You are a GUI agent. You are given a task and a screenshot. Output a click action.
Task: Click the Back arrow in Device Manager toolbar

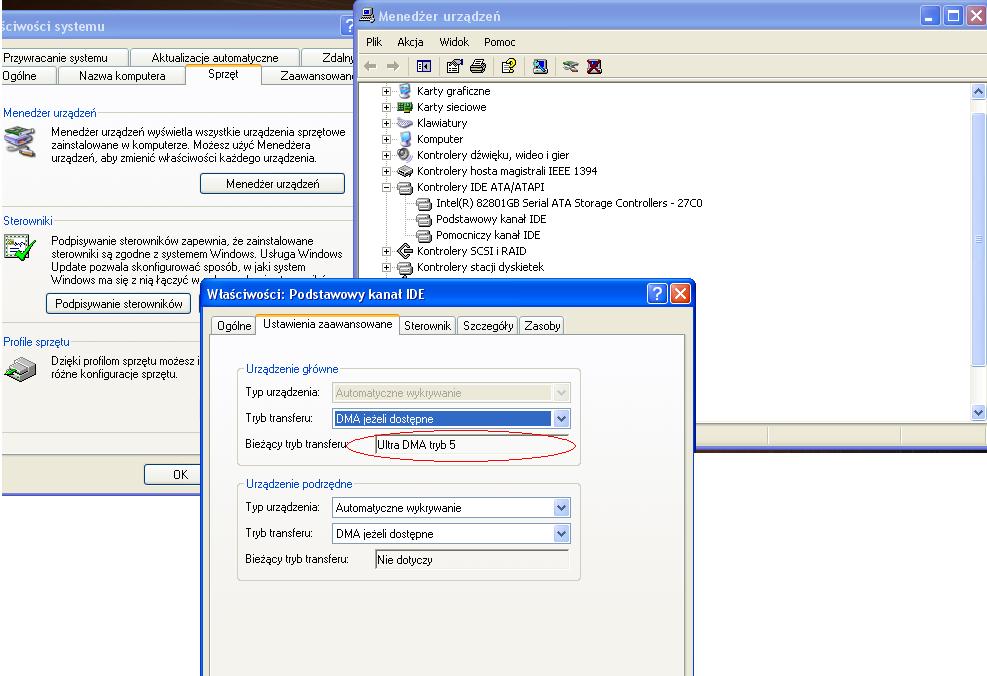pos(370,66)
